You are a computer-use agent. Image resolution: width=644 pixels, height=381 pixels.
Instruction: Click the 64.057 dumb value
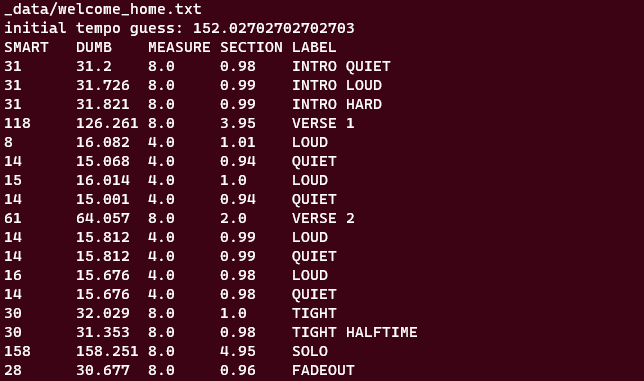103,218
